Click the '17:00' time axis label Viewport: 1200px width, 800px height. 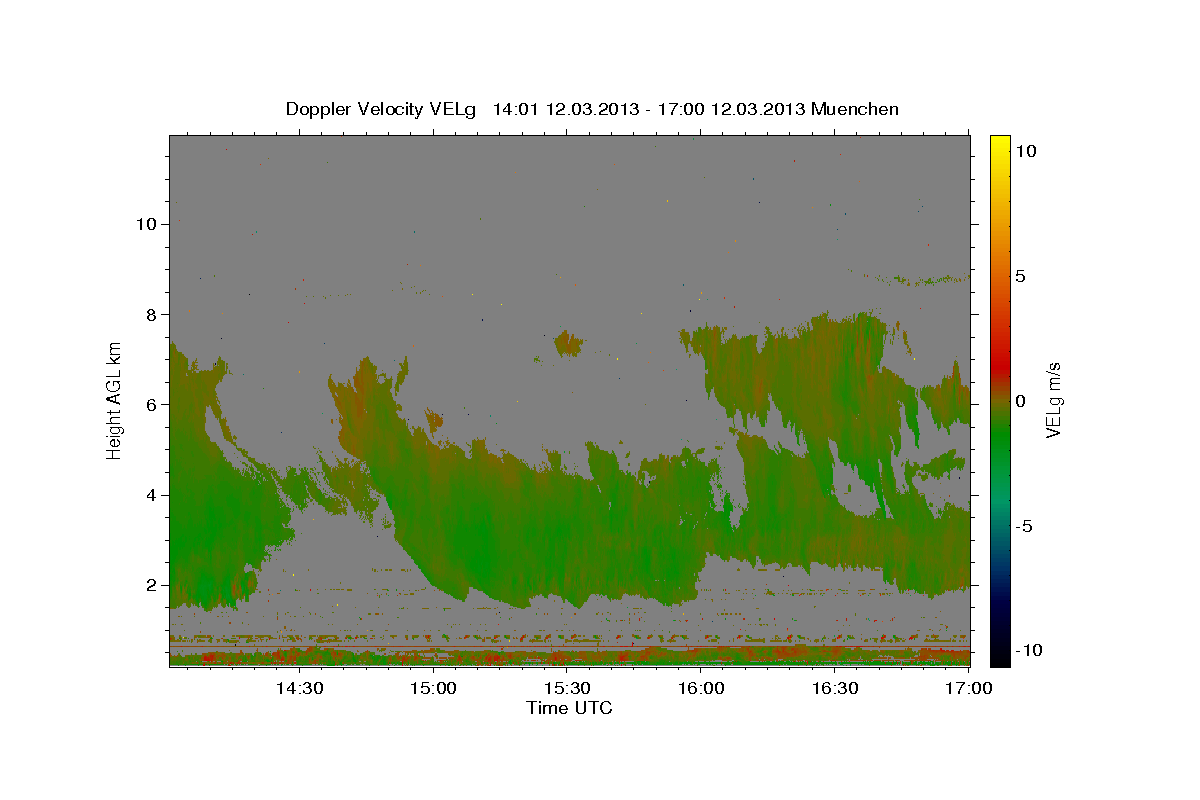[970, 689]
